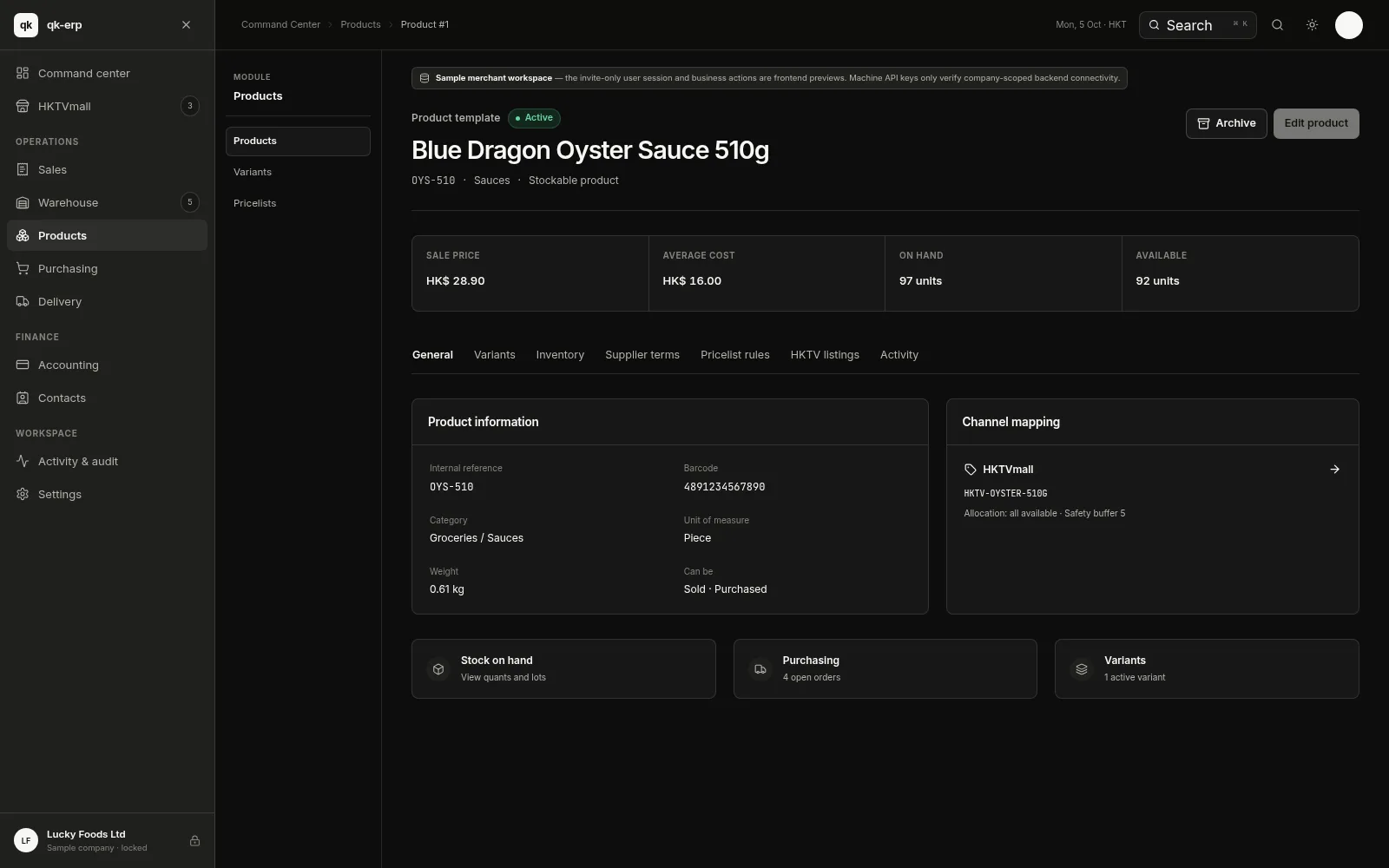Viewport: 1389px width, 868px height.
Task: Go to Sales module
Action: click(107, 169)
